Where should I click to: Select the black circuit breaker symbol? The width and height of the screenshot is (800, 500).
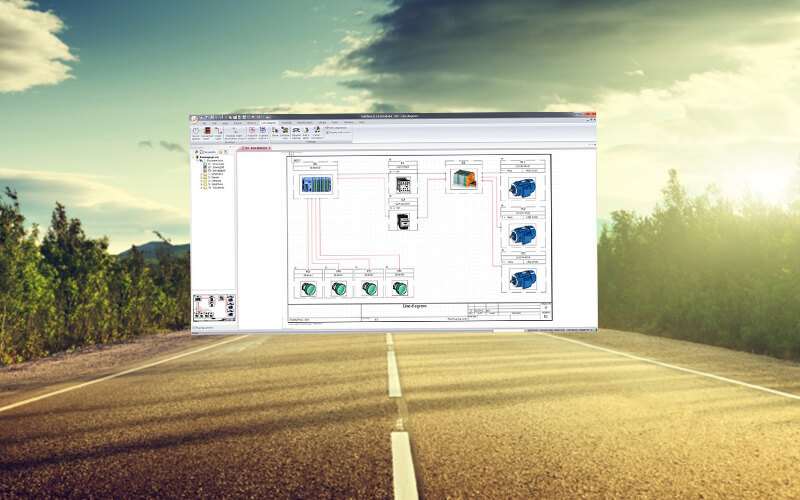tap(403, 221)
